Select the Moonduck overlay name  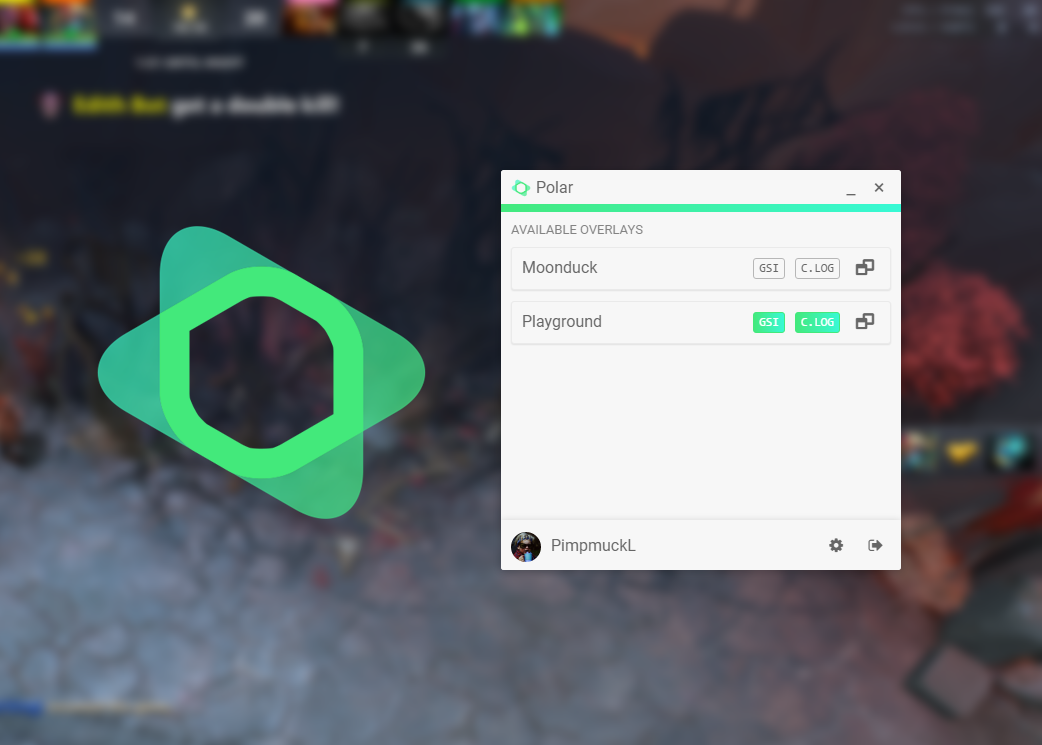pyautogui.click(x=560, y=267)
